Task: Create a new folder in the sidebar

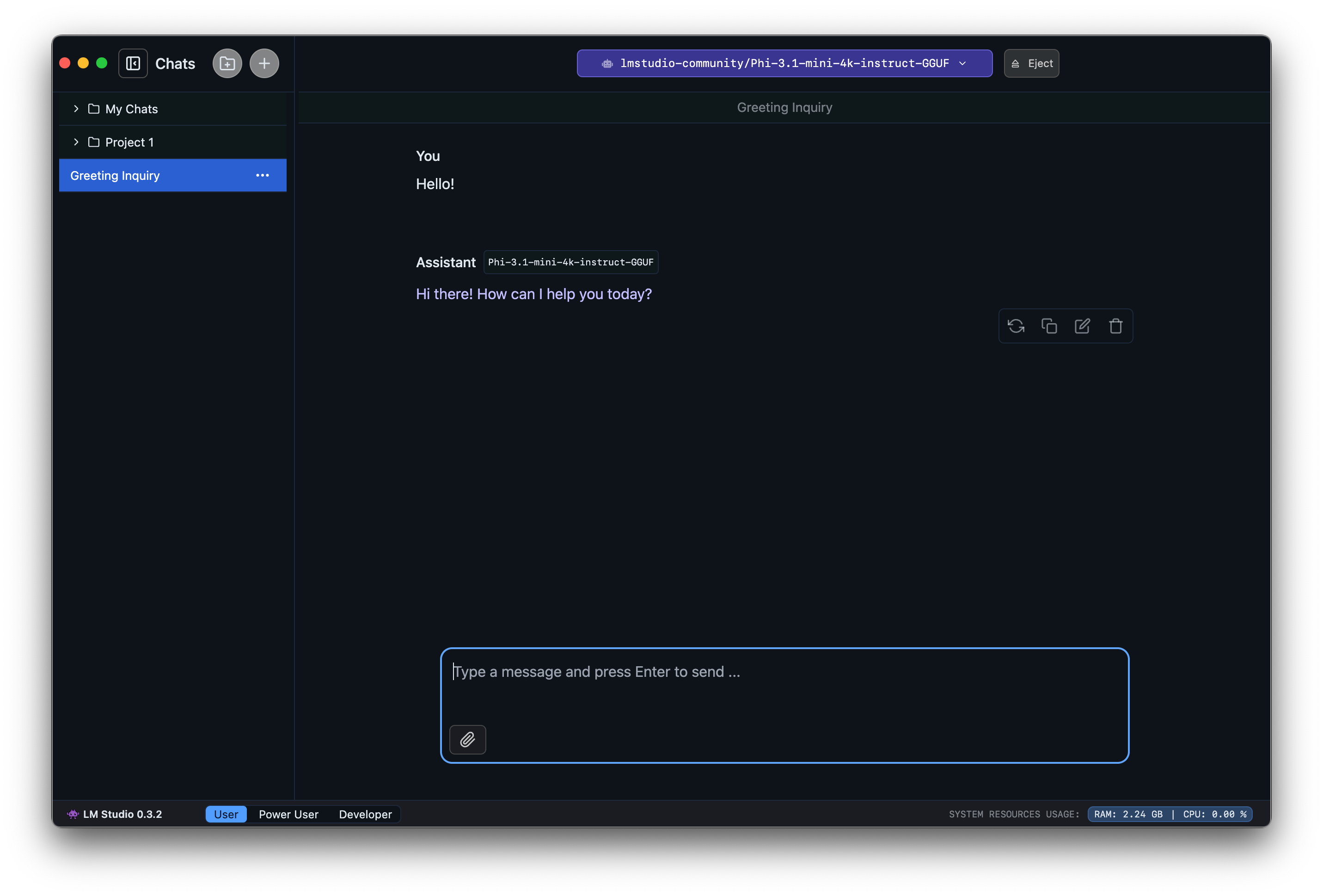Action: coord(227,63)
